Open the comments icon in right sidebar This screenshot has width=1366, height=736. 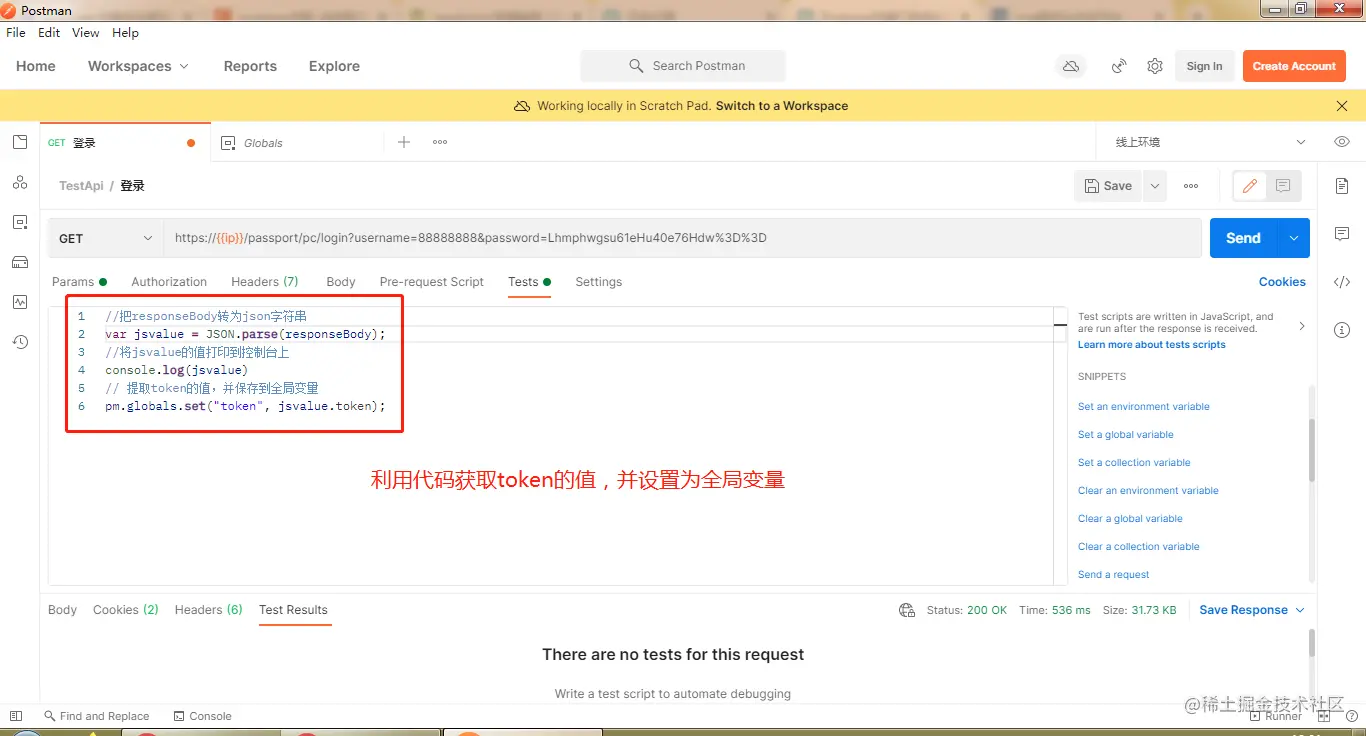(1342, 234)
